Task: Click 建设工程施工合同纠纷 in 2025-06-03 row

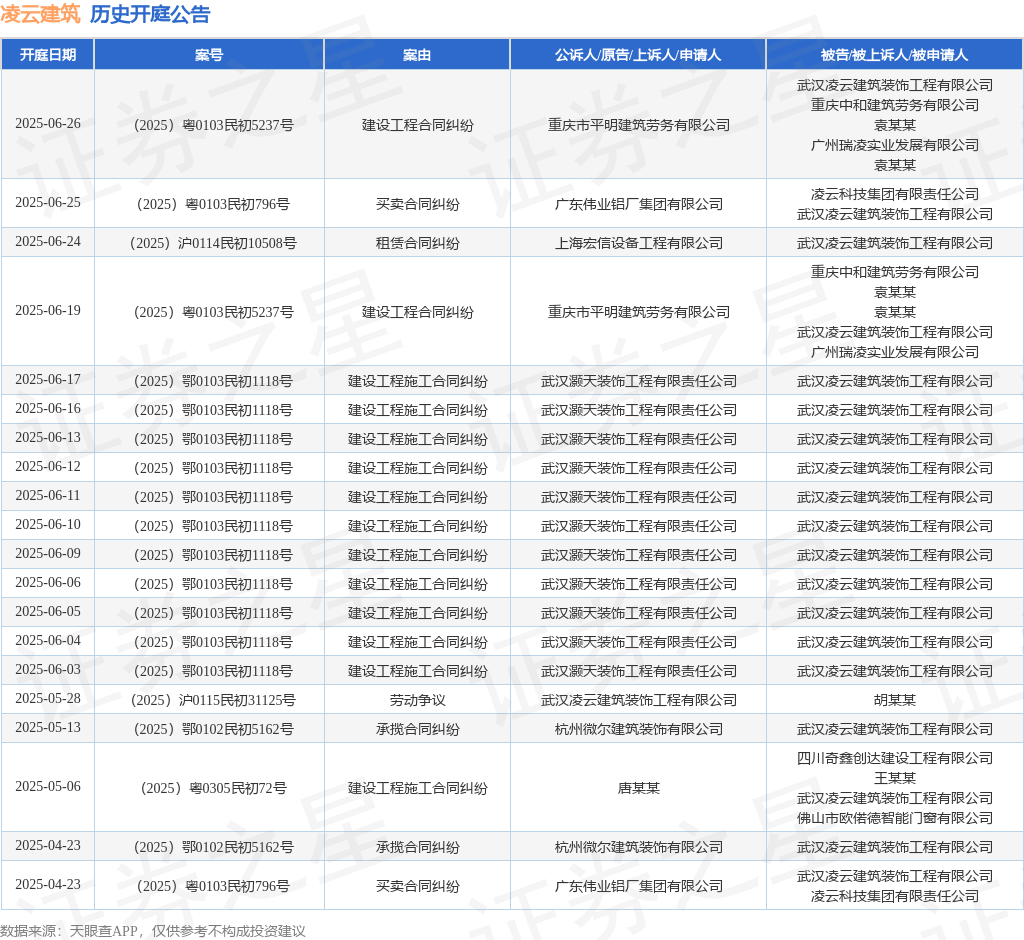Action: coord(417,672)
